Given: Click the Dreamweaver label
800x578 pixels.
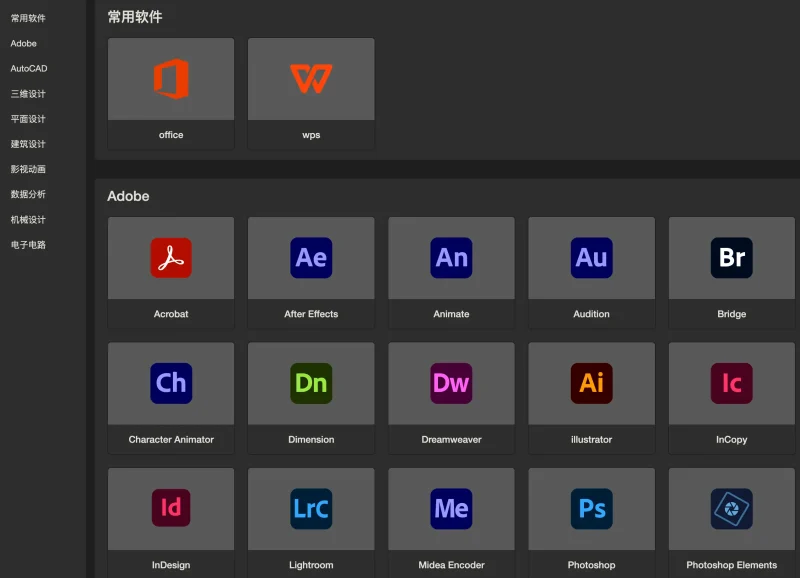Looking at the screenshot, I should 452,439.
